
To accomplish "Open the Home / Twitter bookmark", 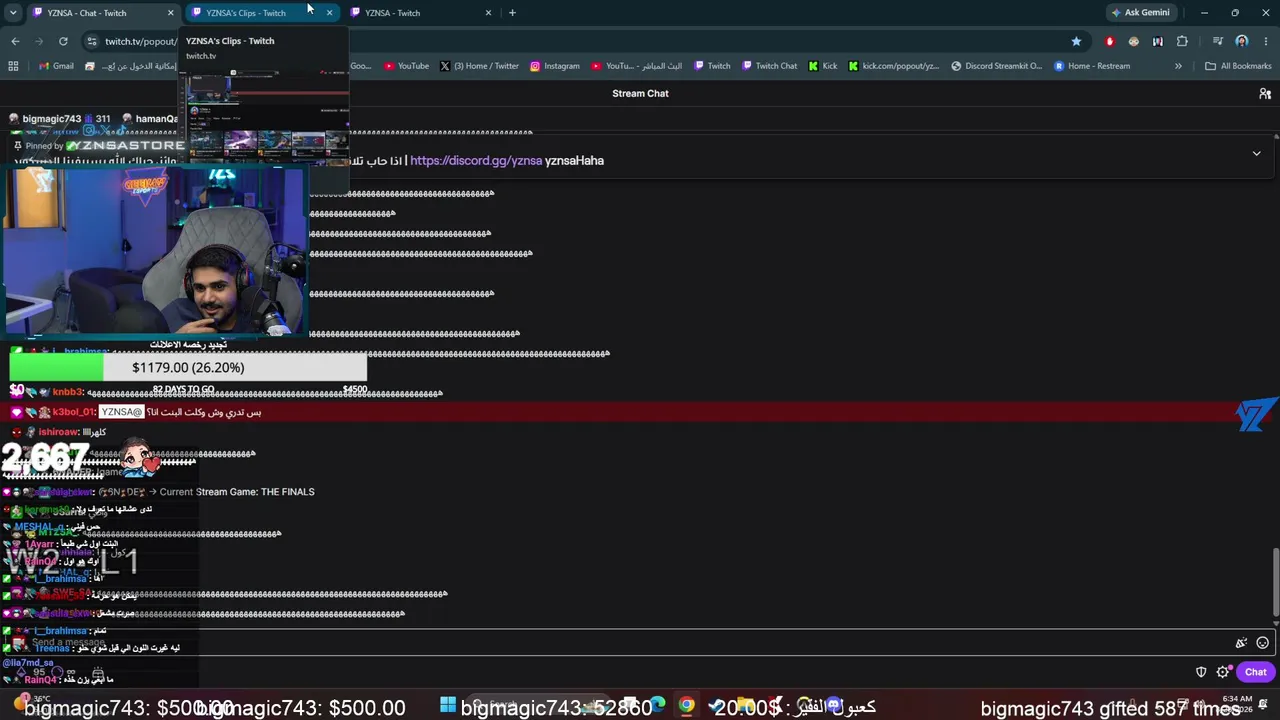I will click(480, 66).
